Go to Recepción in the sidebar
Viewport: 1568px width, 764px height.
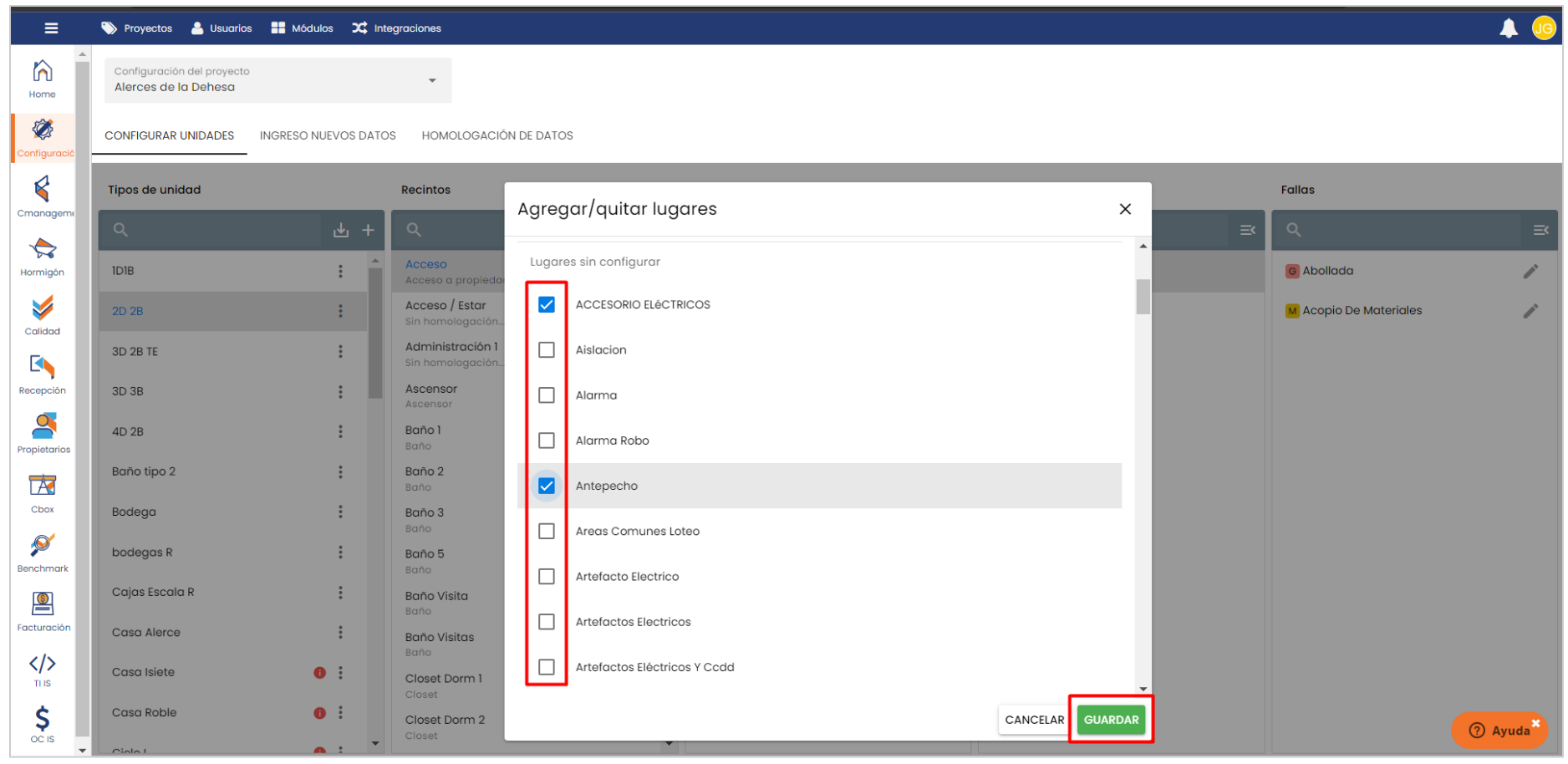(43, 373)
